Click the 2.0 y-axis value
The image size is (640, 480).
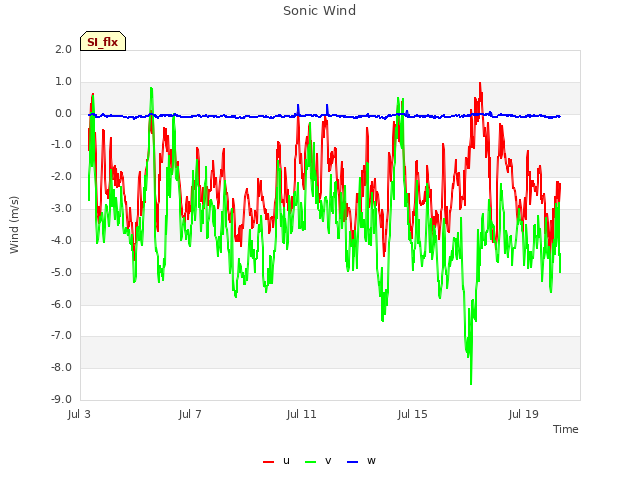point(63,49)
